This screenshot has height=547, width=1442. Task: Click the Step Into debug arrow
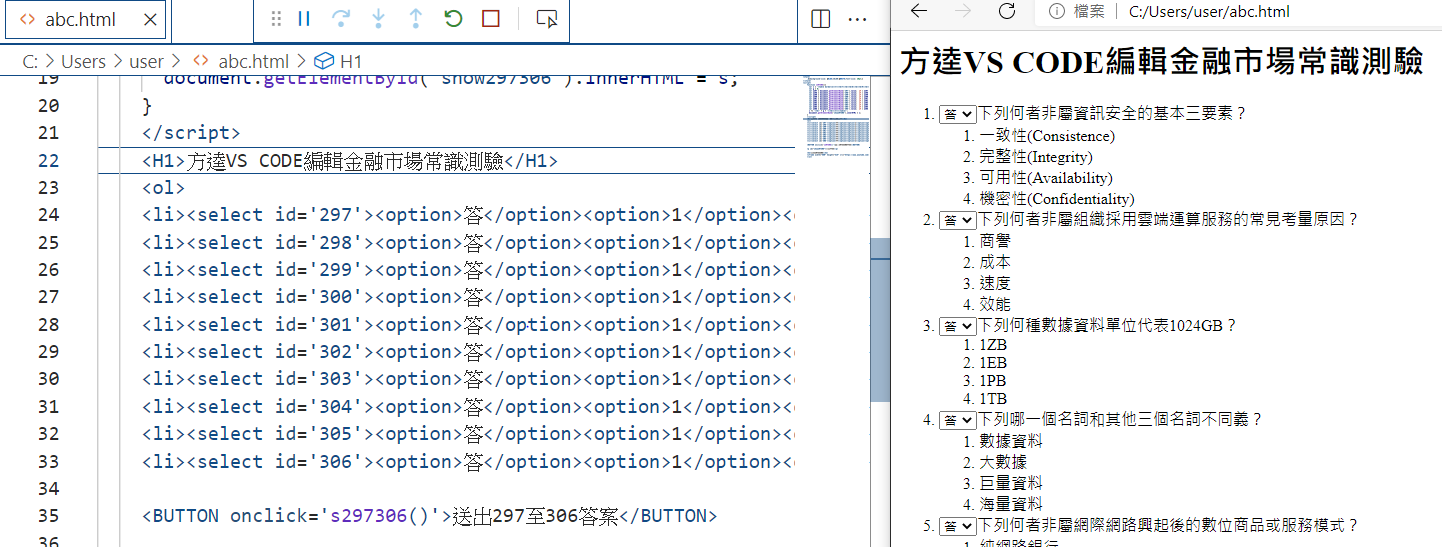point(379,19)
